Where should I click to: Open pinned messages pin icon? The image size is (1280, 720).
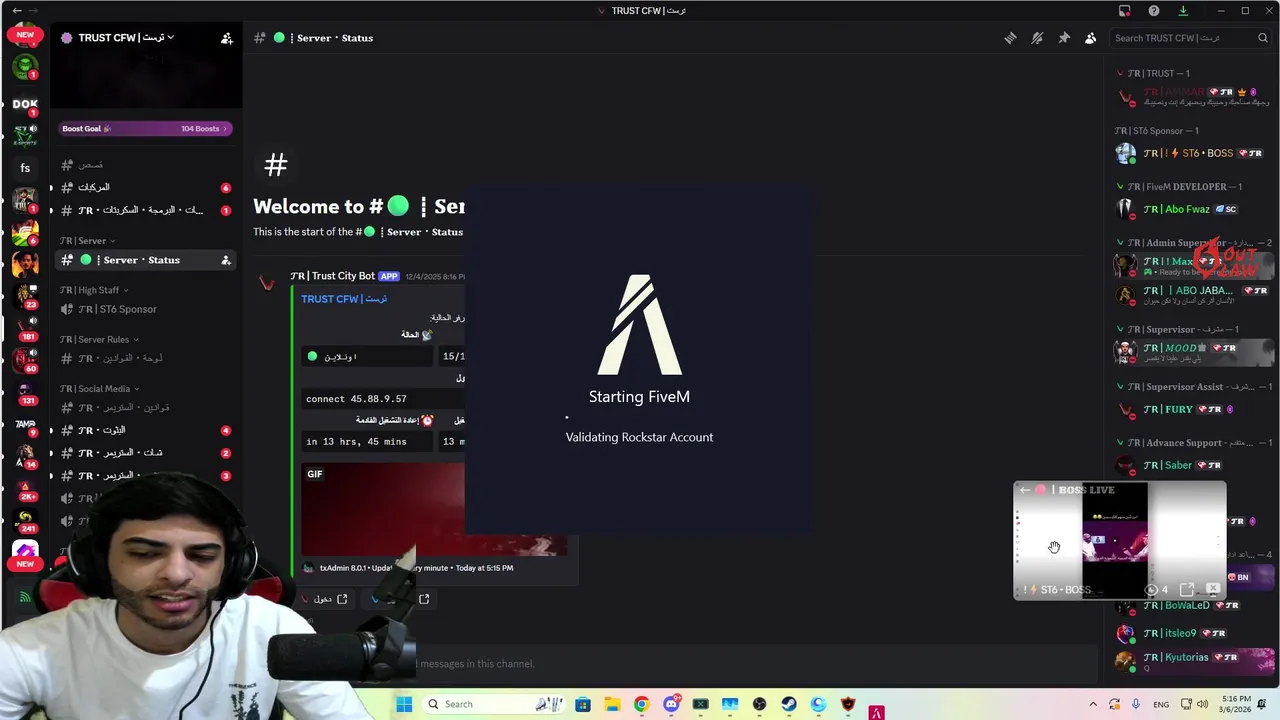point(1064,38)
